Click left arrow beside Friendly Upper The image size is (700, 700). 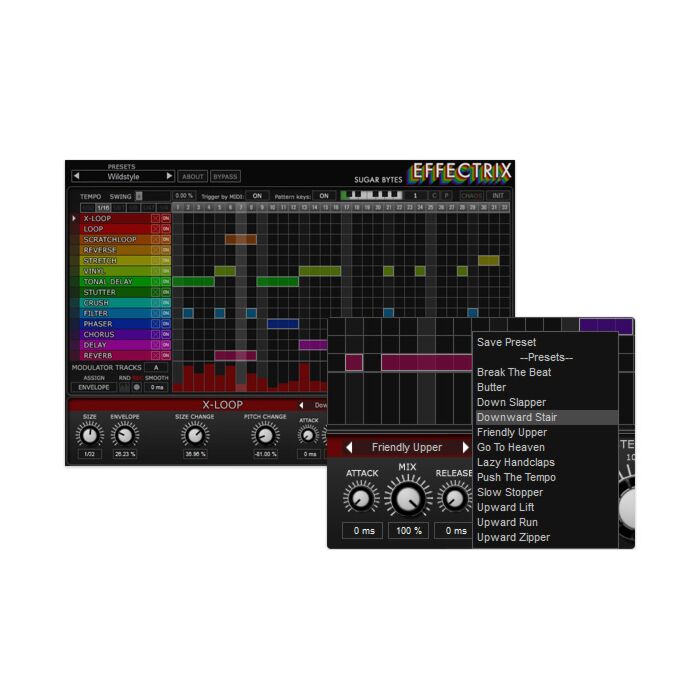click(x=349, y=447)
